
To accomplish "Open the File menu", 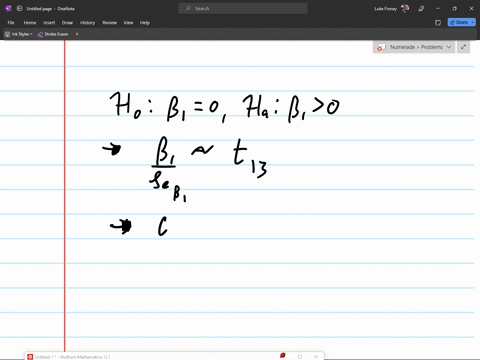I will point(11,23).
